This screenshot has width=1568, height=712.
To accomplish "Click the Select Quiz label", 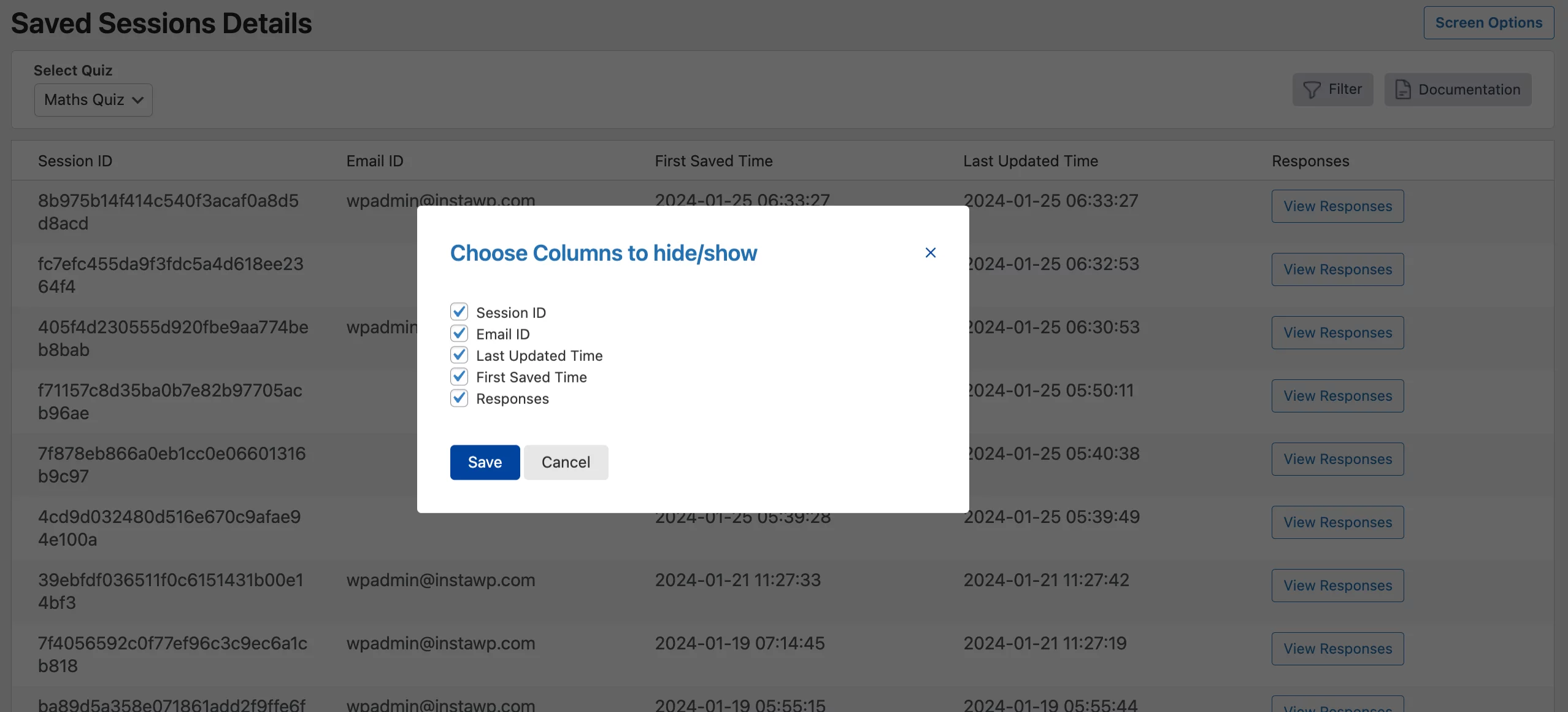I will click(x=73, y=71).
